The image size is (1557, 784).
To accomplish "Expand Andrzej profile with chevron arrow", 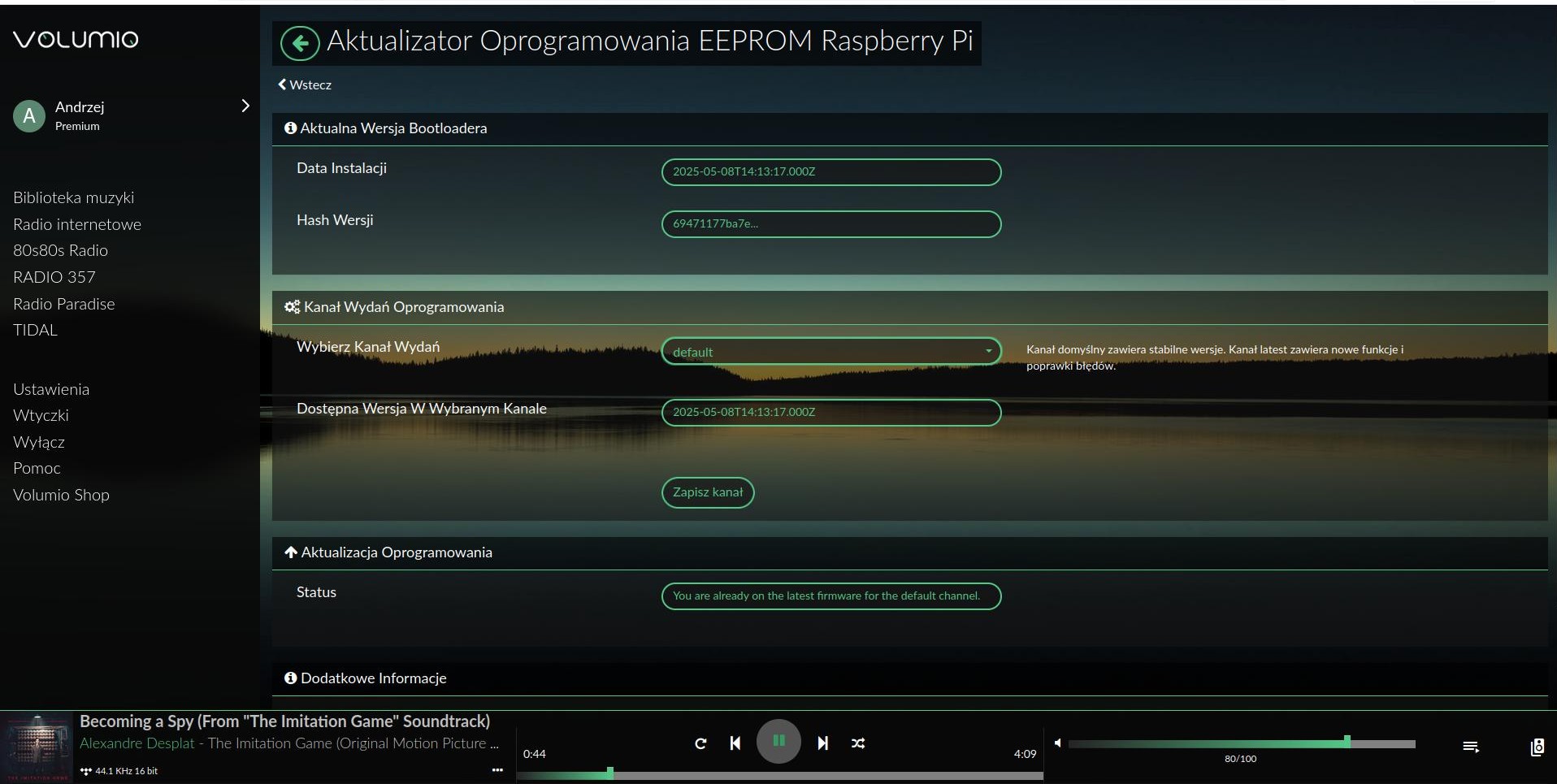I will pyautogui.click(x=245, y=106).
